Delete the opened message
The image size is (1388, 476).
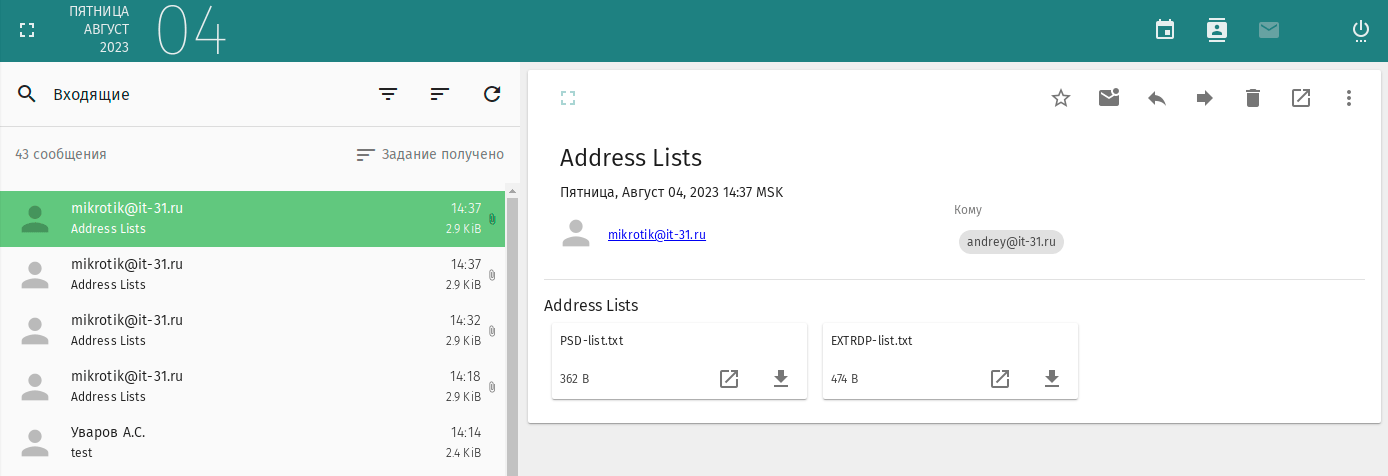pyautogui.click(x=1253, y=98)
